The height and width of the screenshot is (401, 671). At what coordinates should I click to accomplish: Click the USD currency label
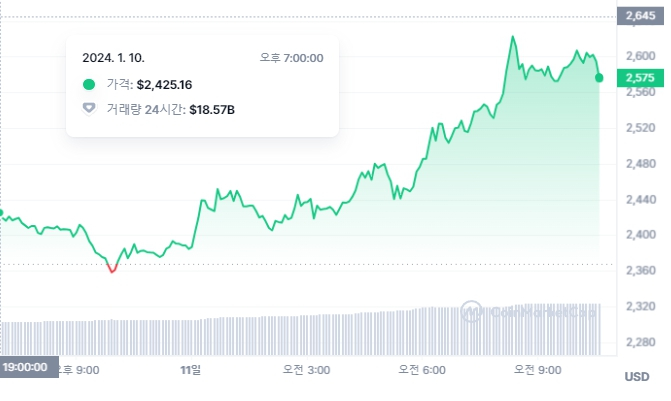click(637, 377)
